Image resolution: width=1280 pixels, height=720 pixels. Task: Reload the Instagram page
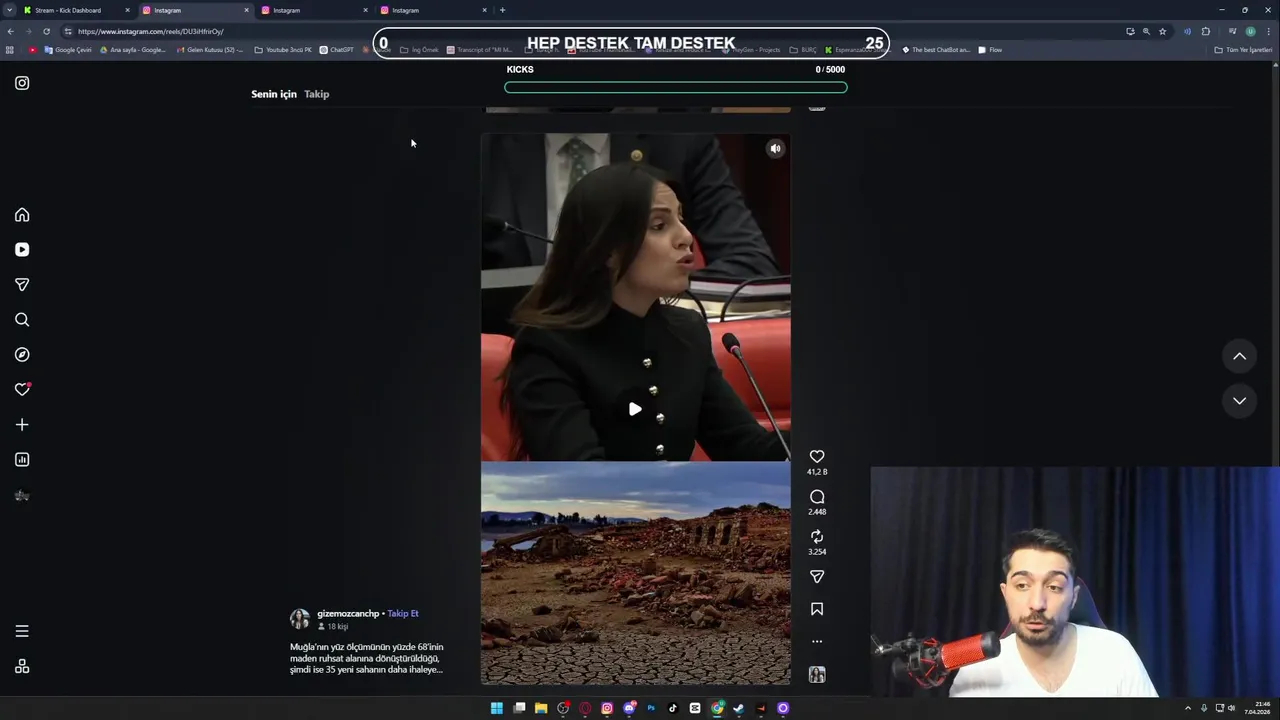[46, 31]
